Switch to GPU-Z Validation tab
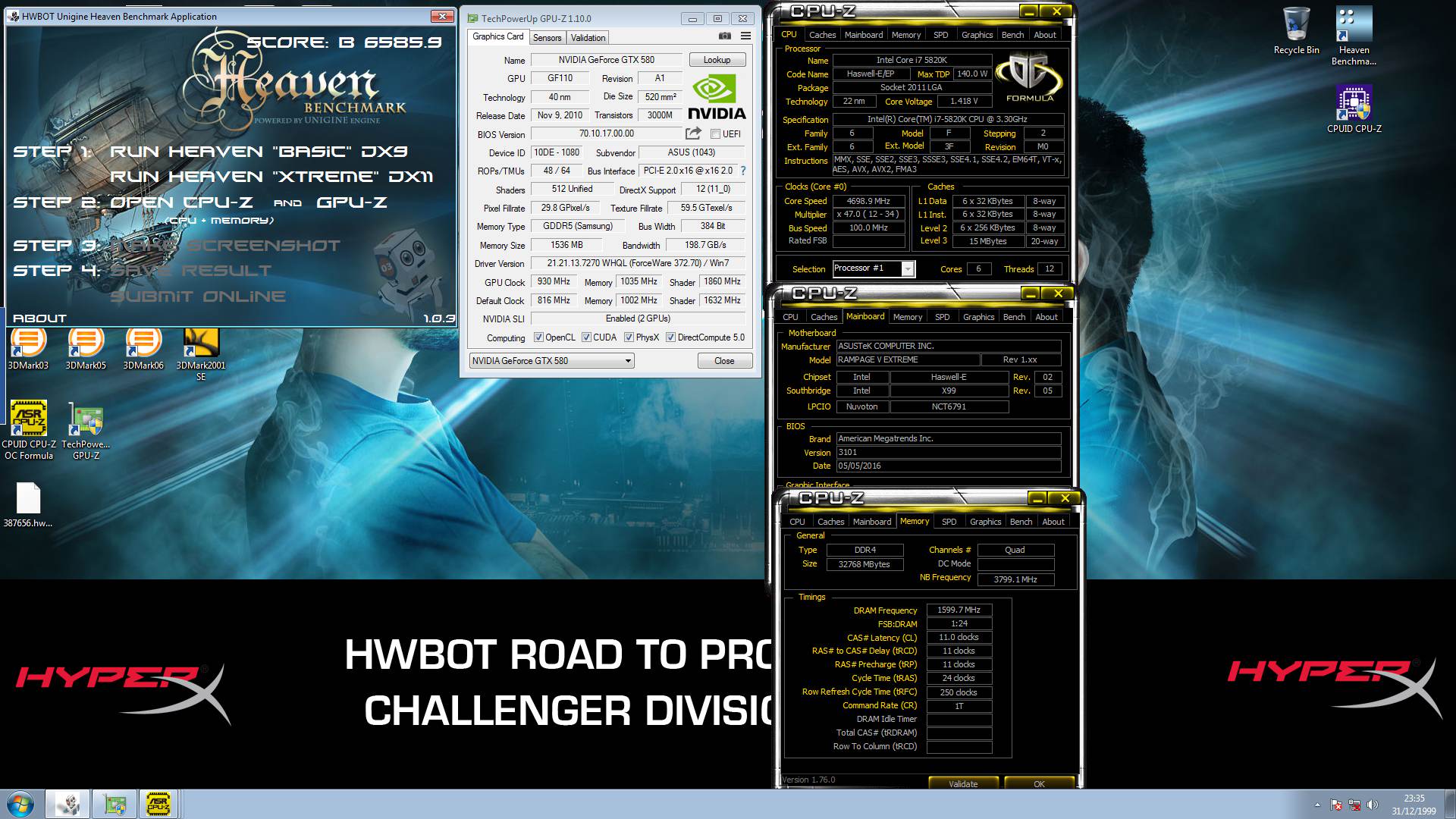 [588, 37]
